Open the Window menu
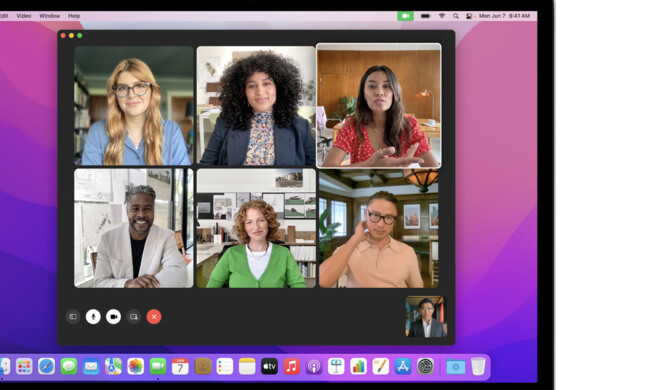This screenshot has height=390, width=660. coord(50,16)
